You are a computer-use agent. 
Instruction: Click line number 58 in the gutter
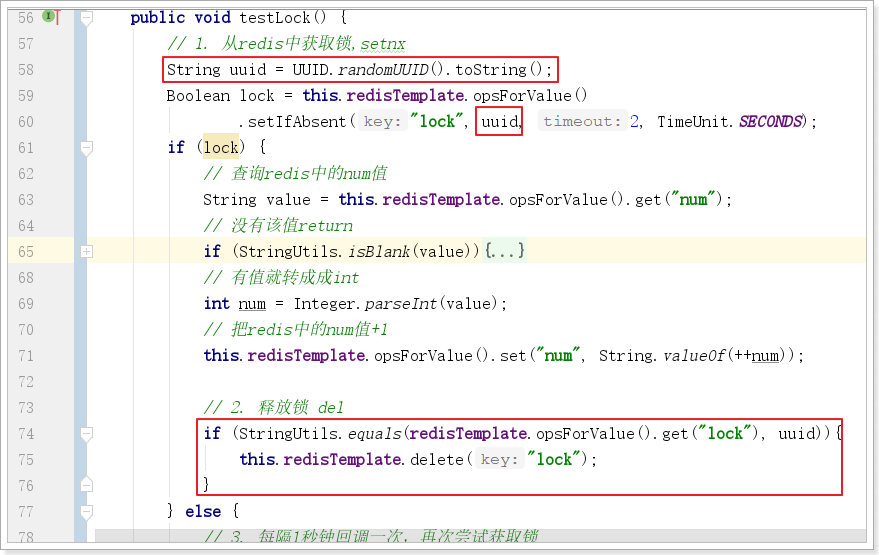pos(25,70)
